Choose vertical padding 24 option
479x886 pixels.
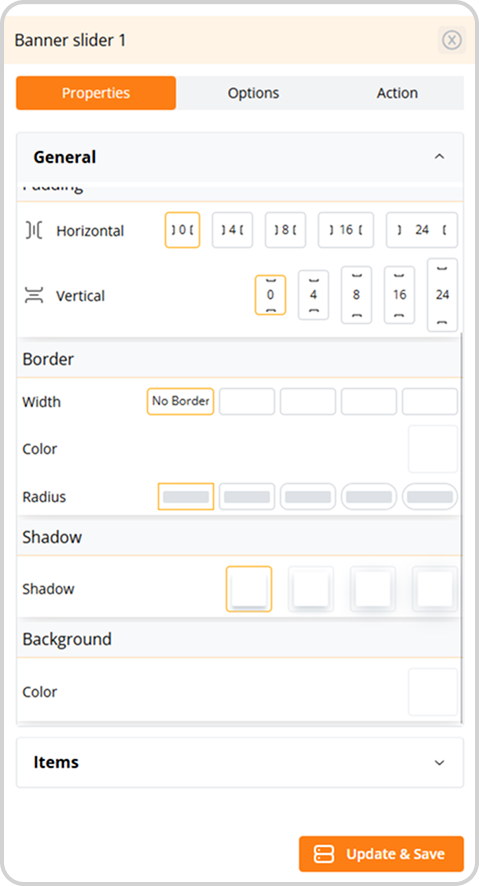pyautogui.click(x=442, y=295)
